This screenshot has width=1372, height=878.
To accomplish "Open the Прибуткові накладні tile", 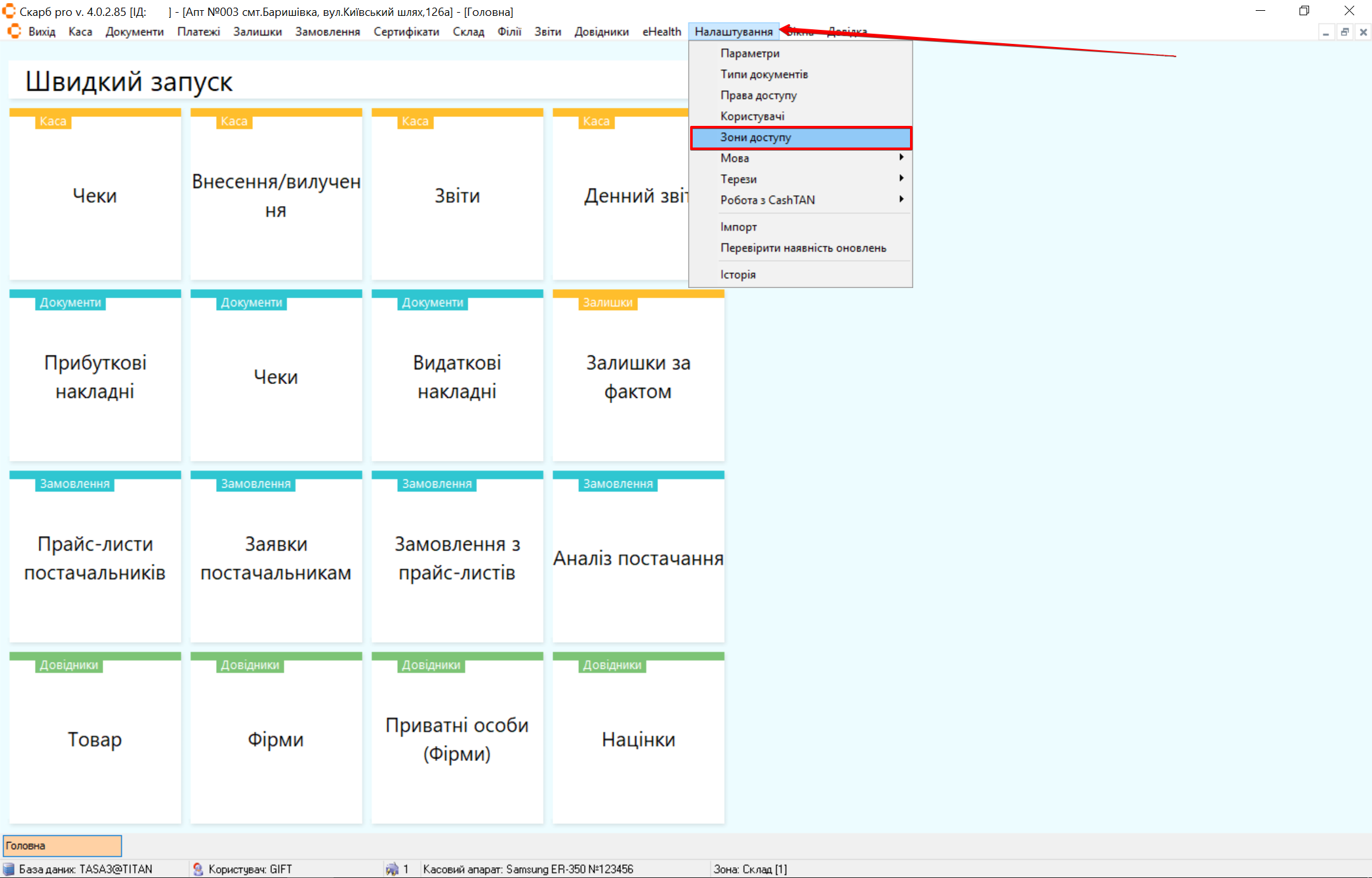I will (x=95, y=376).
